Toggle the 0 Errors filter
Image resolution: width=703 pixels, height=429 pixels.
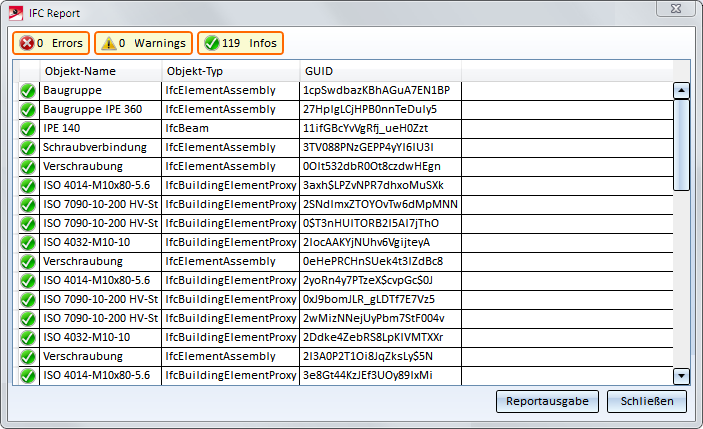[51, 43]
